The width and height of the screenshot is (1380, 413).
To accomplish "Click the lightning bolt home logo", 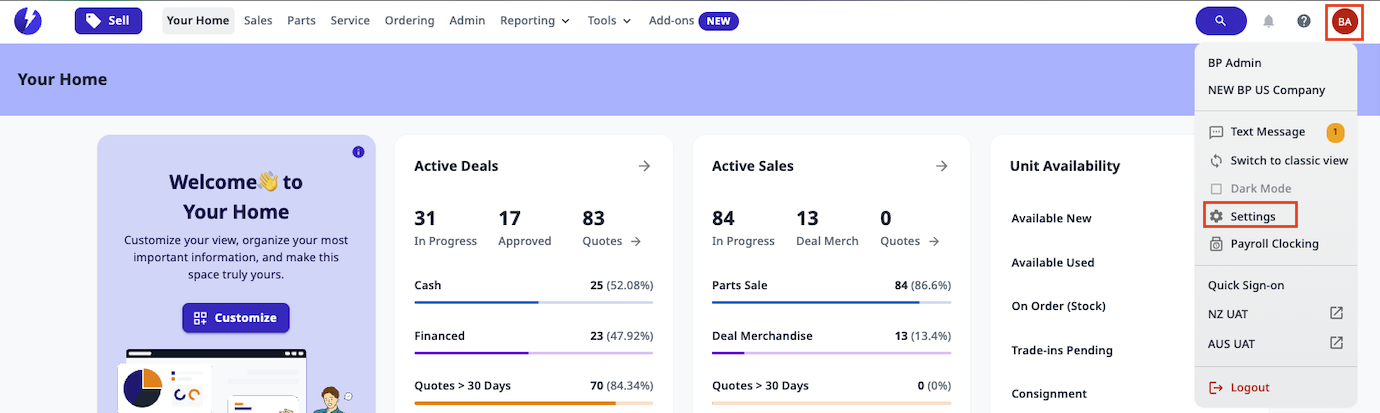I will click(x=28, y=21).
